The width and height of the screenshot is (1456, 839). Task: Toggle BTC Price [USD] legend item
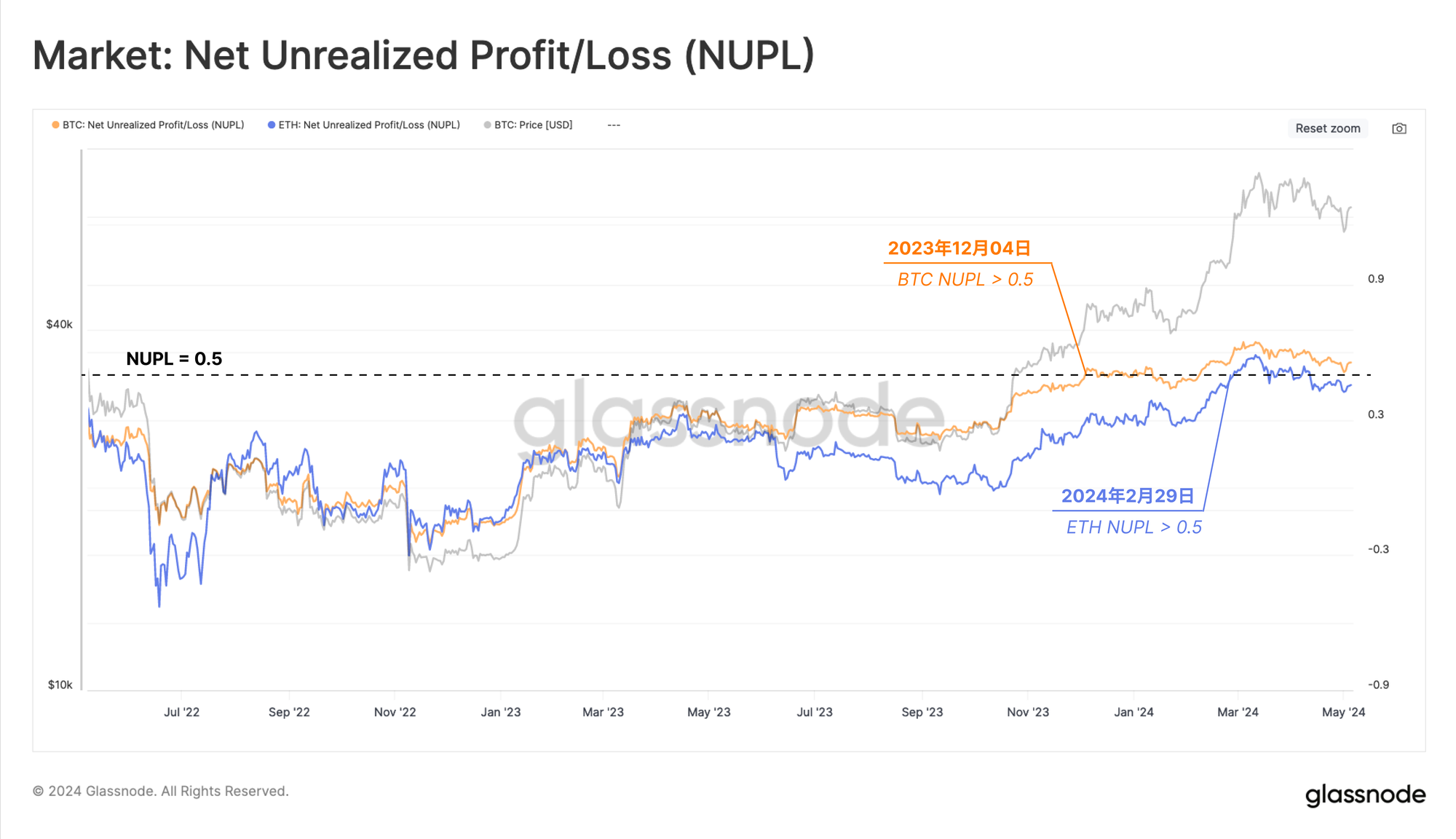pos(529,125)
